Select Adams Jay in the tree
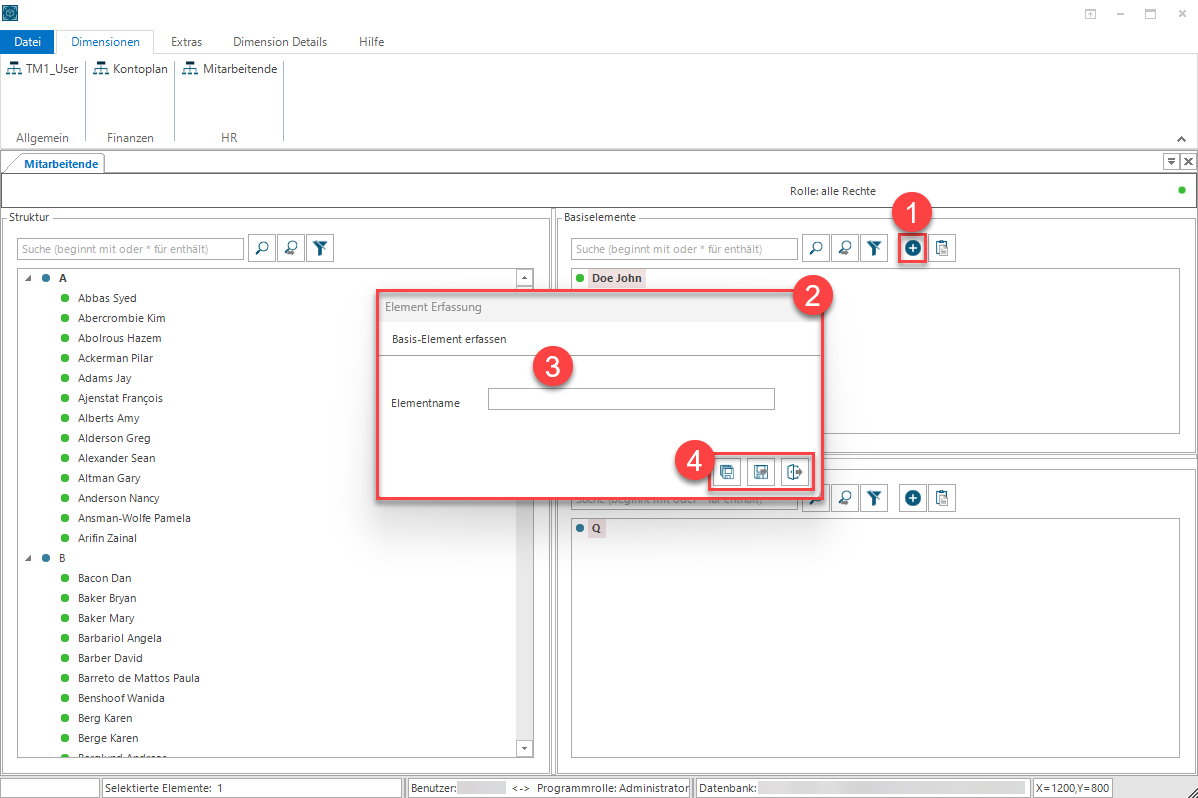The width and height of the screenshot is (1198, 798). (105, 378)
